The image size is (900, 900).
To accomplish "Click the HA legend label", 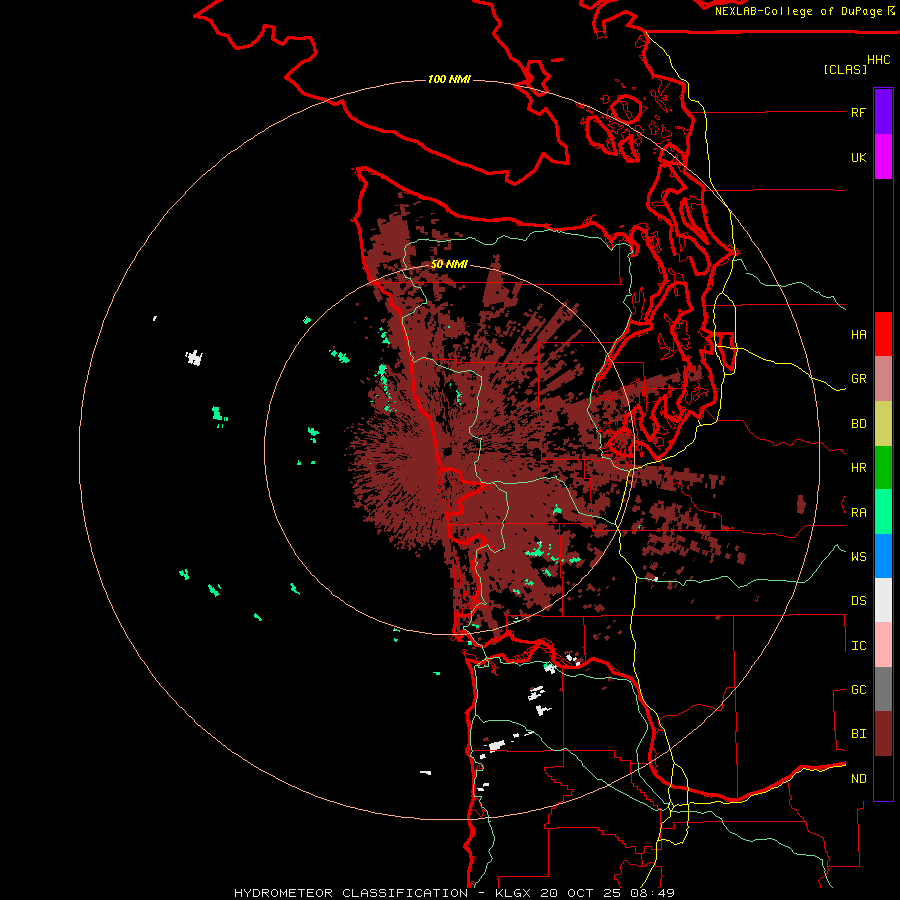I will (858, 334).
